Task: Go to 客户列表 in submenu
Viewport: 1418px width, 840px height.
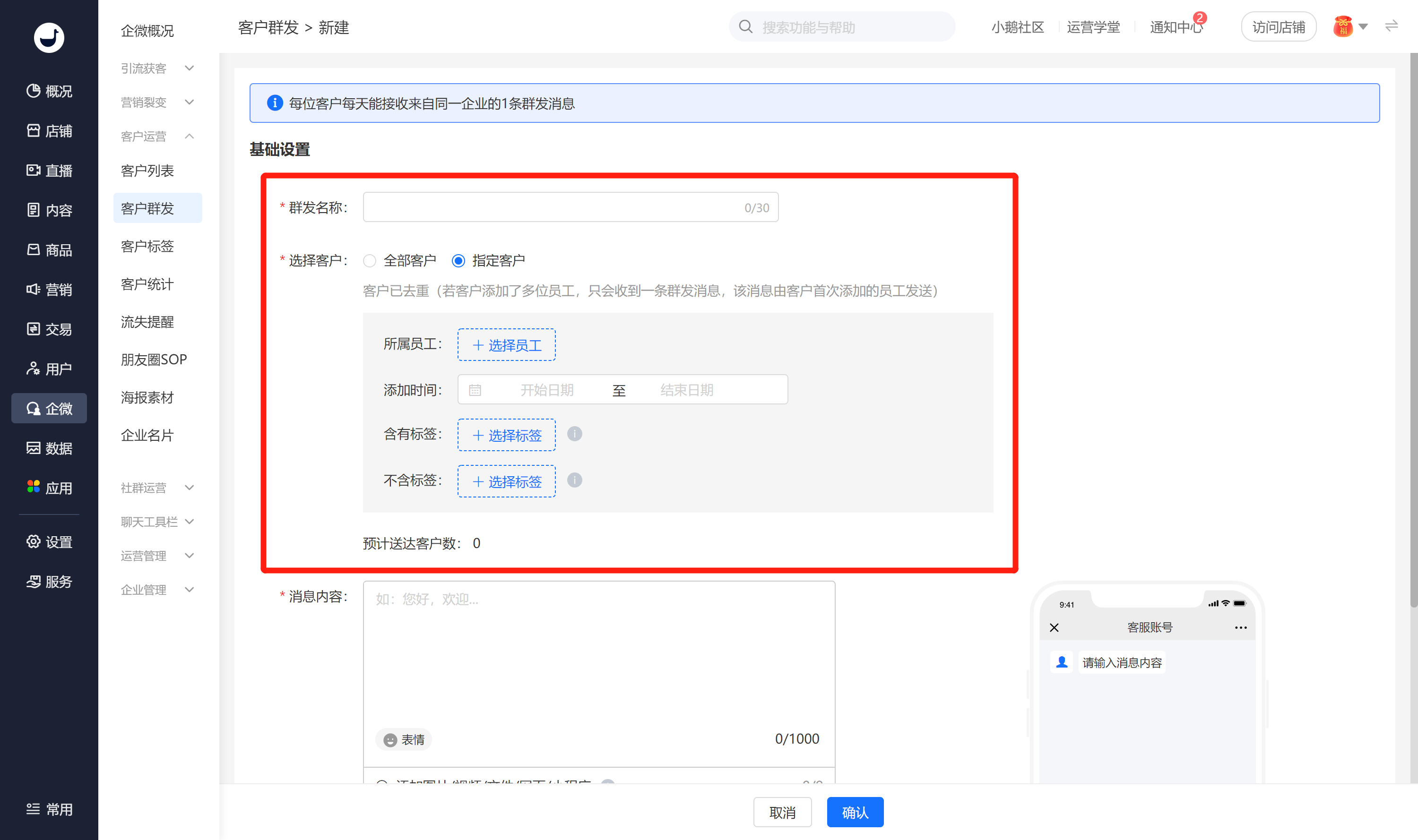Action: pos(147,171)
